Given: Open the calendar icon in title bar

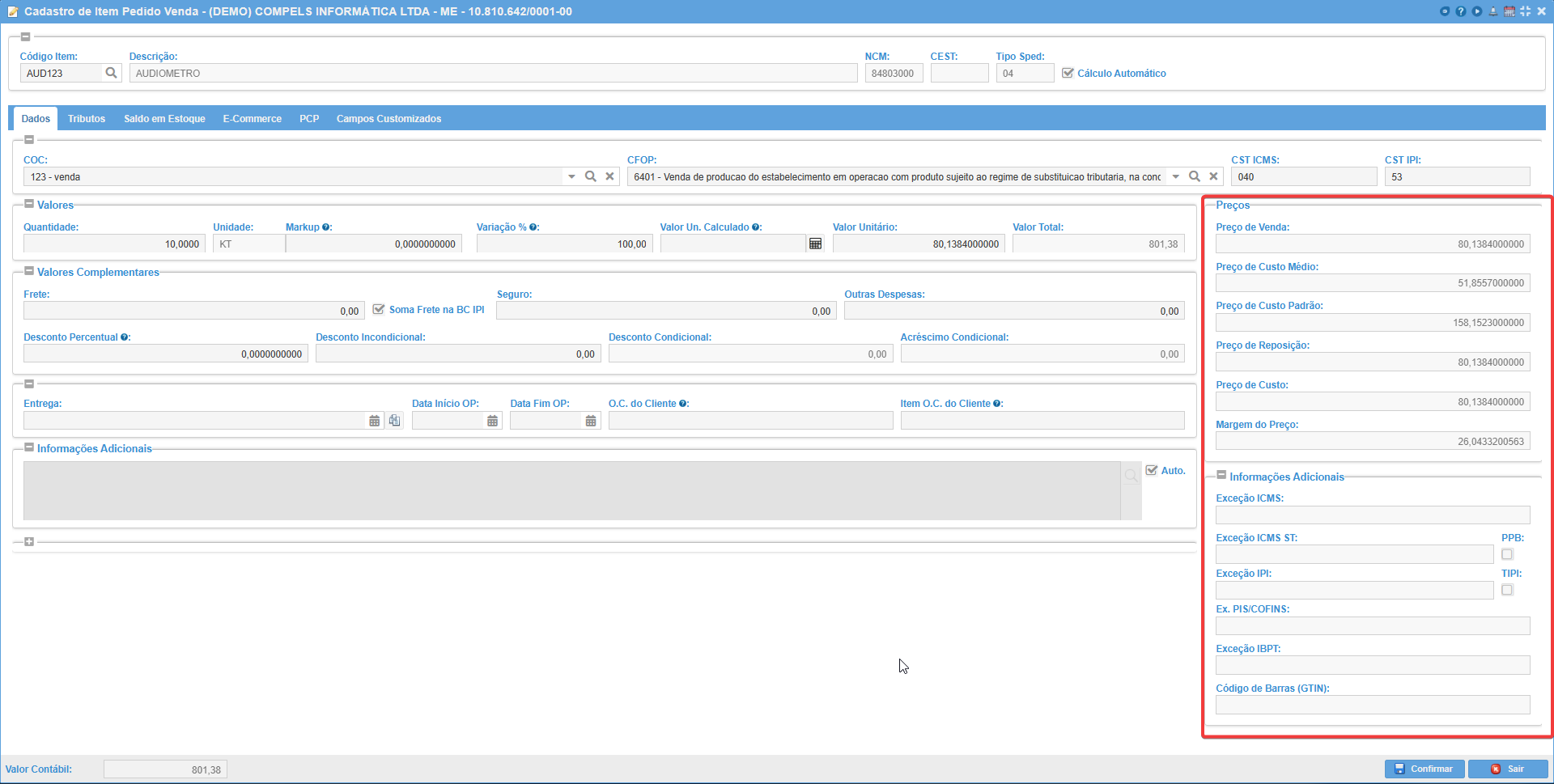Looking at the screenshot, I should [x=1509, y=11].
